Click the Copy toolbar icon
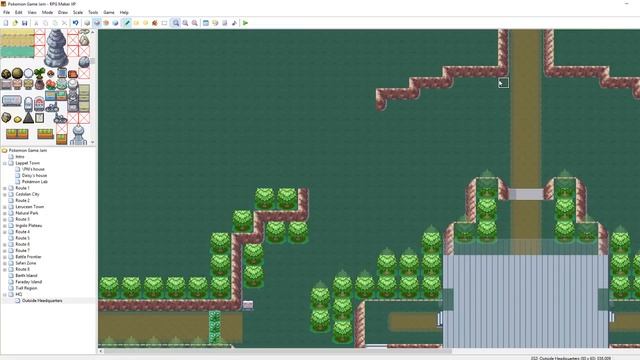Image resolution: width=640 pixels, height=360 pixels. tap(46, 23)
